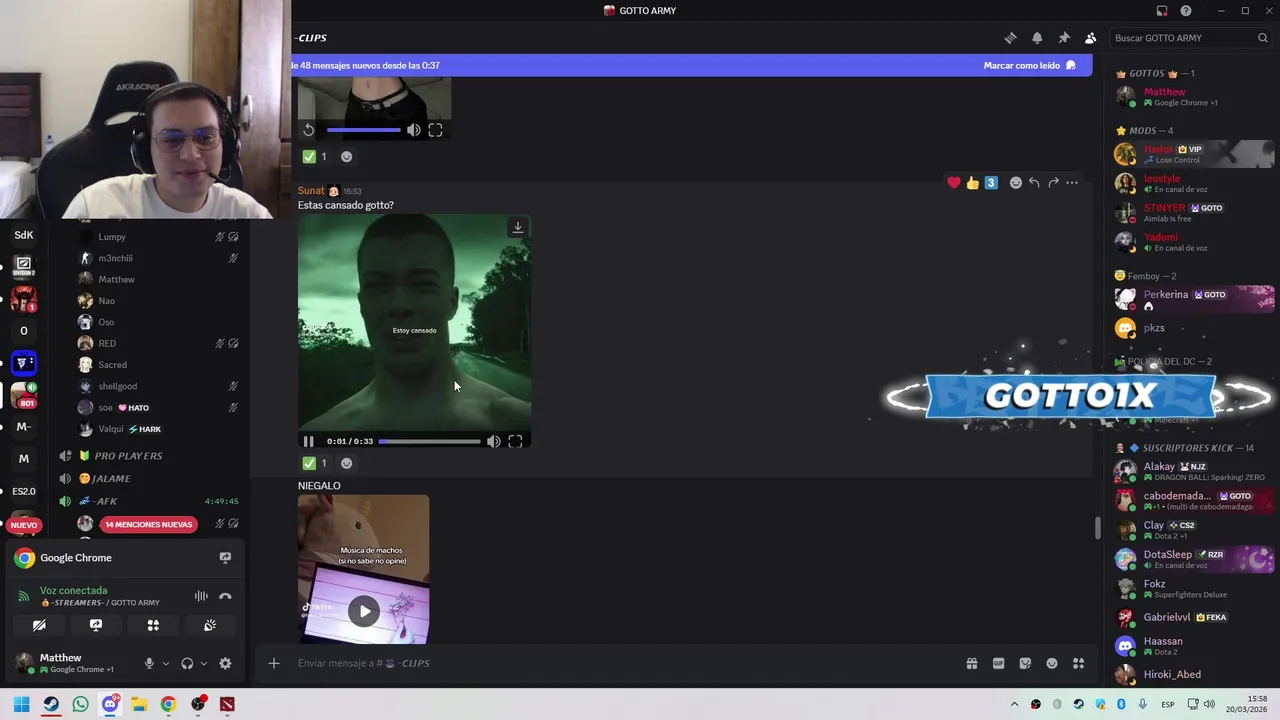The height and width of the screenshot is (720, 1280).
Task: Add reaction smiley in message hover bar
Action: [1015, 182]
